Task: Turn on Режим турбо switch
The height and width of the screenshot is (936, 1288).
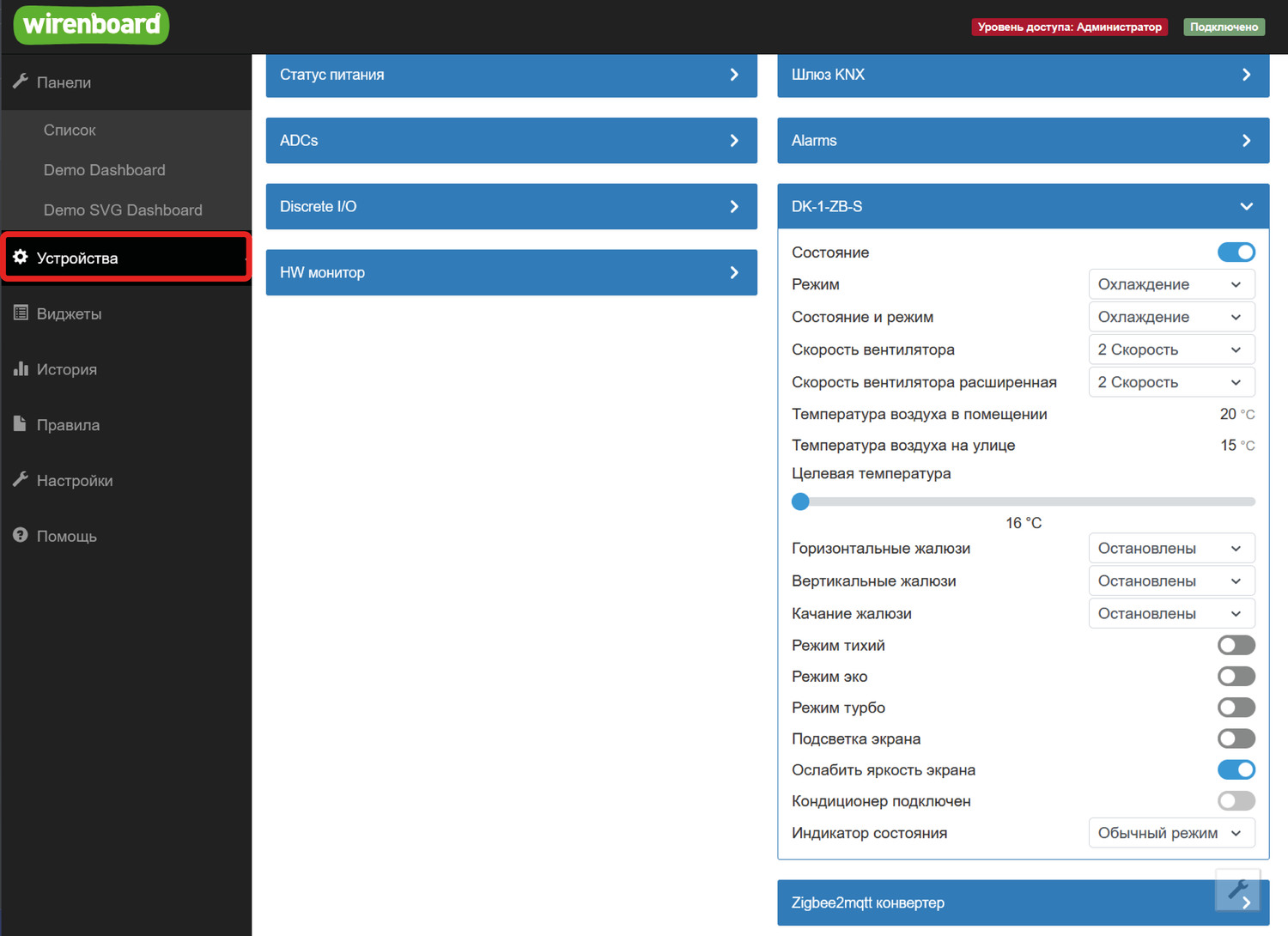Action: (1236, 708)
